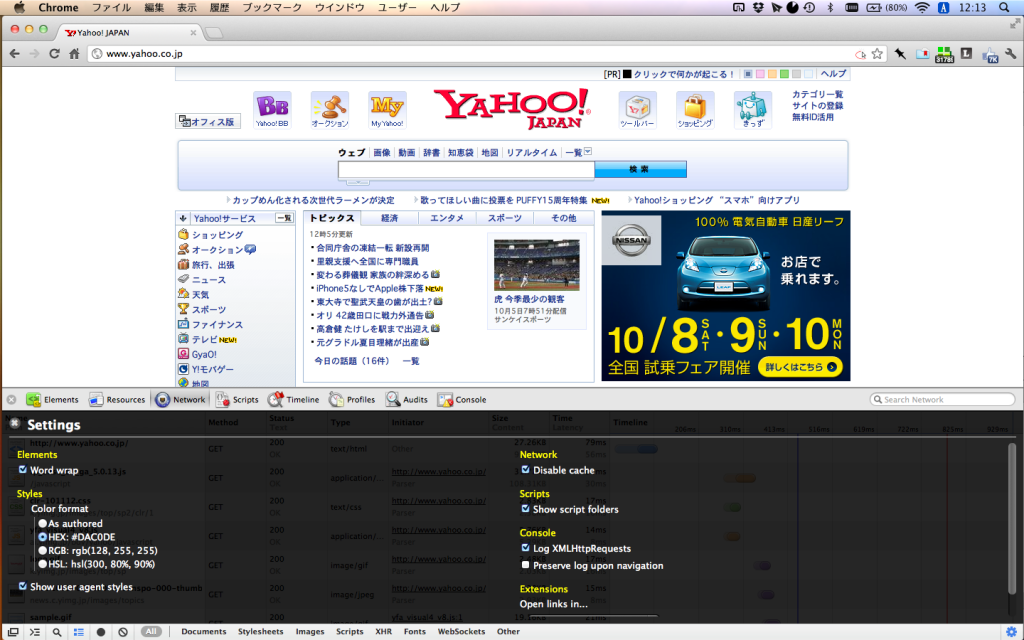
Task: Open the Timeline panel
Action: (x=294, y=400)
